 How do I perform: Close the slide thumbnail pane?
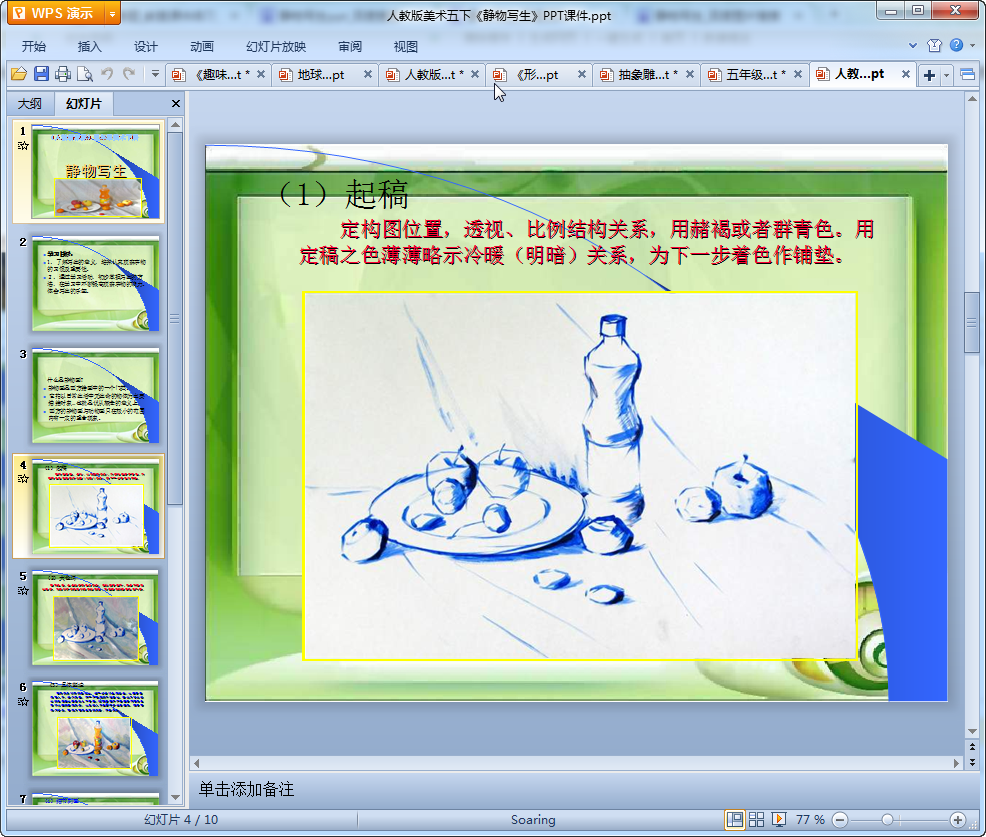pos(176,104)
